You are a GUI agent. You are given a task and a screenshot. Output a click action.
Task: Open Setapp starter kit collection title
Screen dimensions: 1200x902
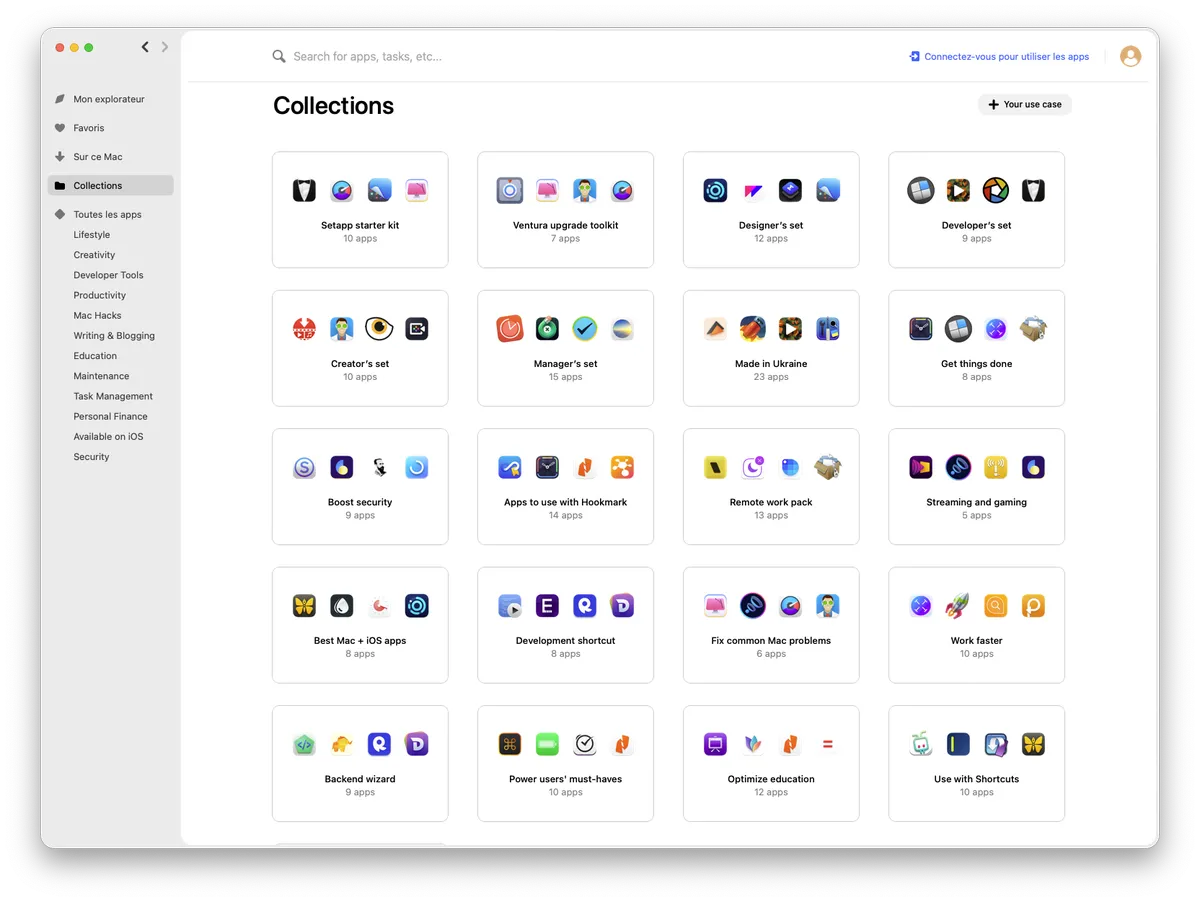pyautogui.click(x=360, y=225)
